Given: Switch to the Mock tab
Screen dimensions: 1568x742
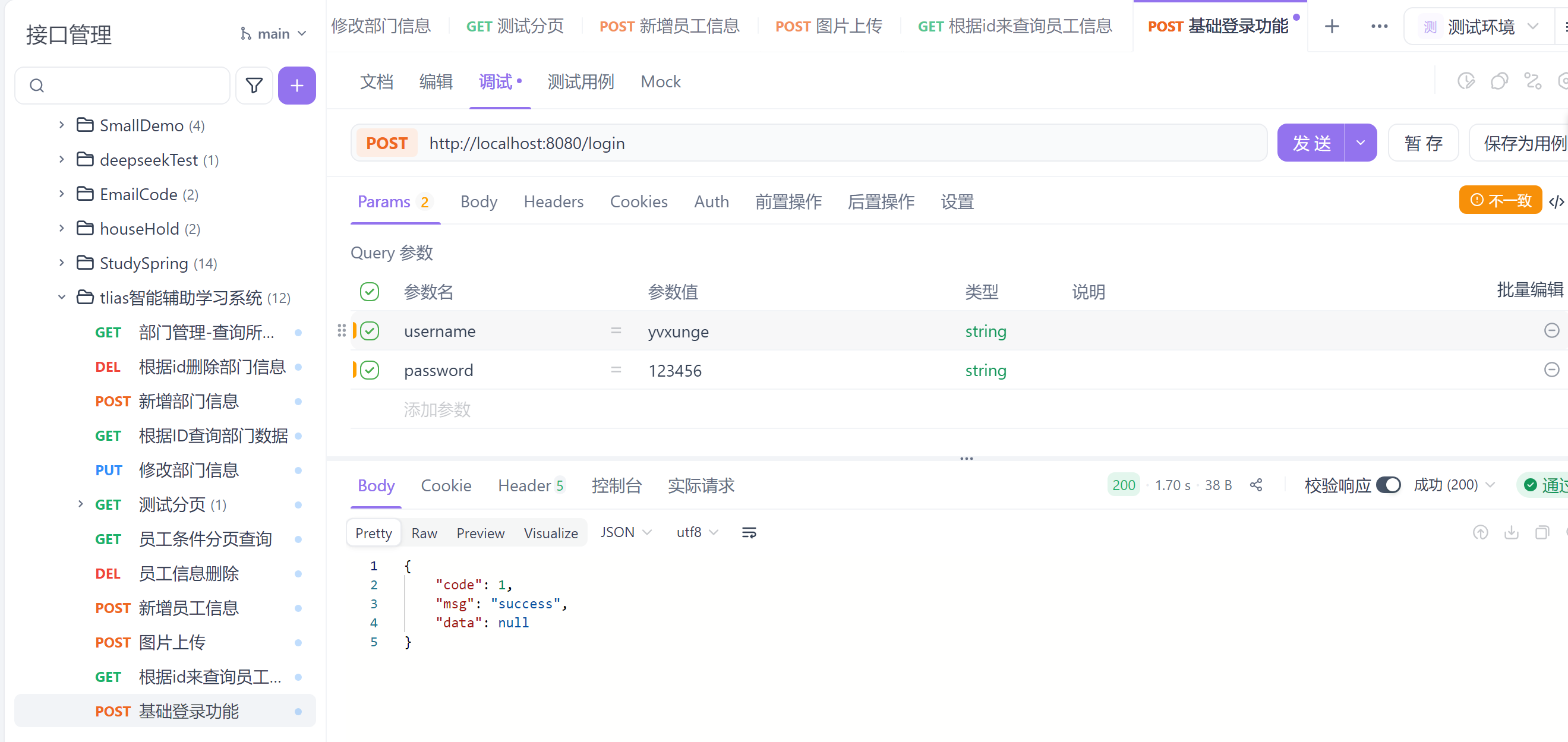Looking at the screenshot, I should point(661,81).
